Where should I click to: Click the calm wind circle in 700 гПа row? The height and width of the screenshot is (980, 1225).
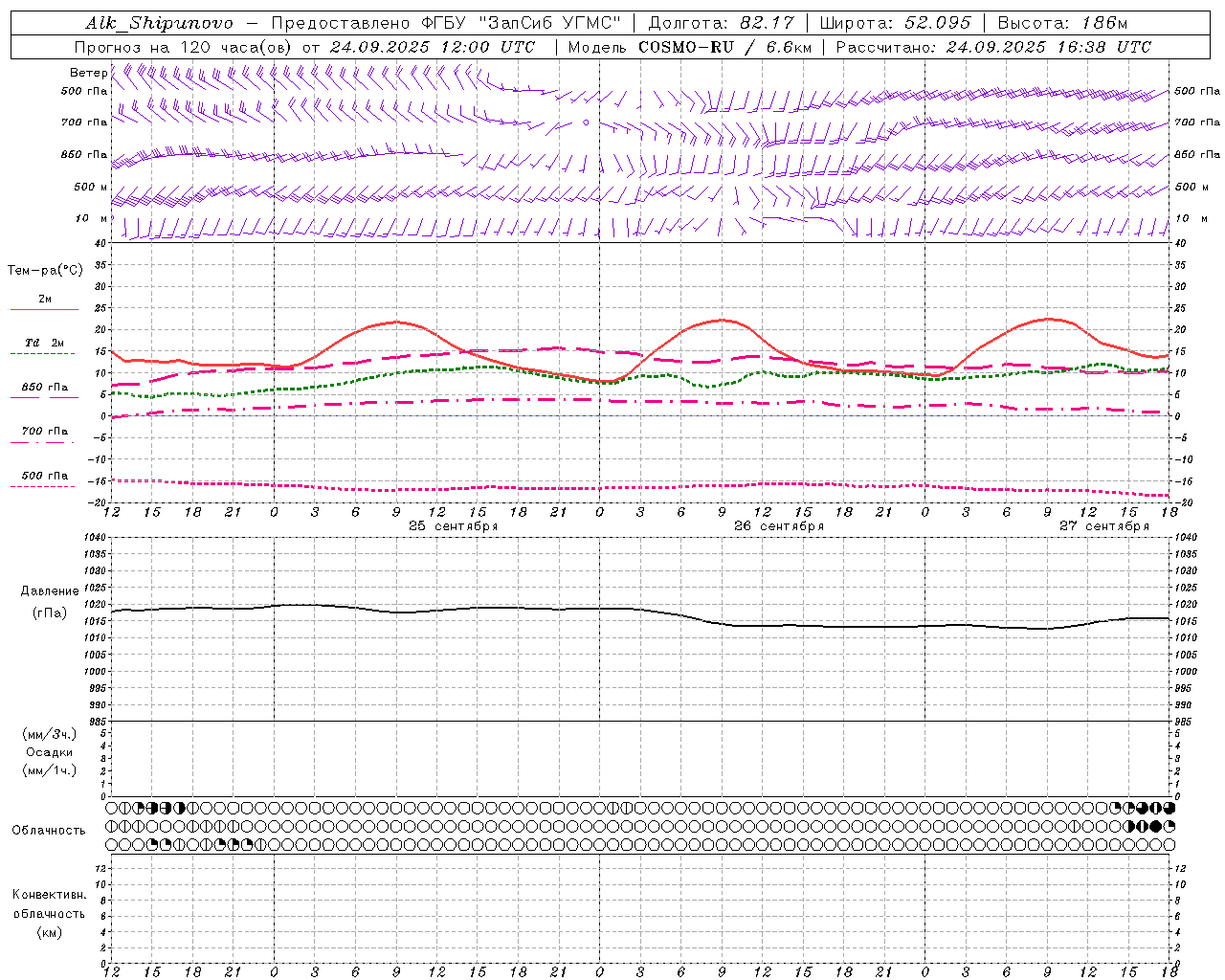586,122
